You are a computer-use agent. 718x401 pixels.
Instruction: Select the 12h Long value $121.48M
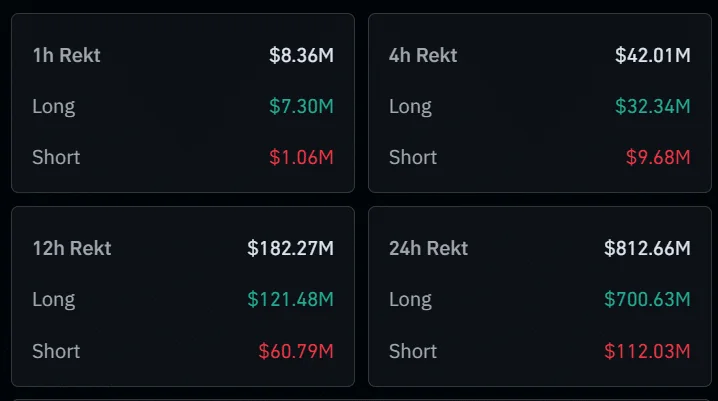[291, 299]
